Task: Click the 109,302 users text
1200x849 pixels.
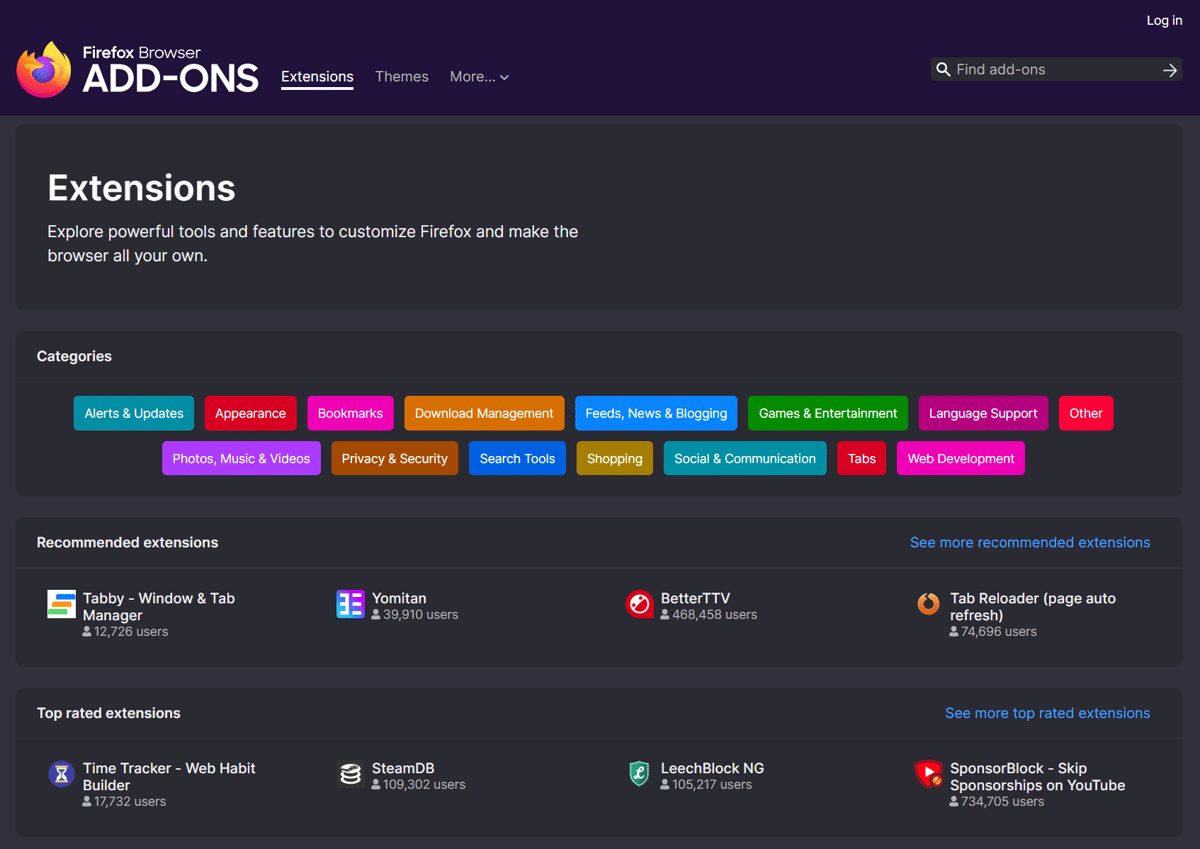Action: click(424, 785)
